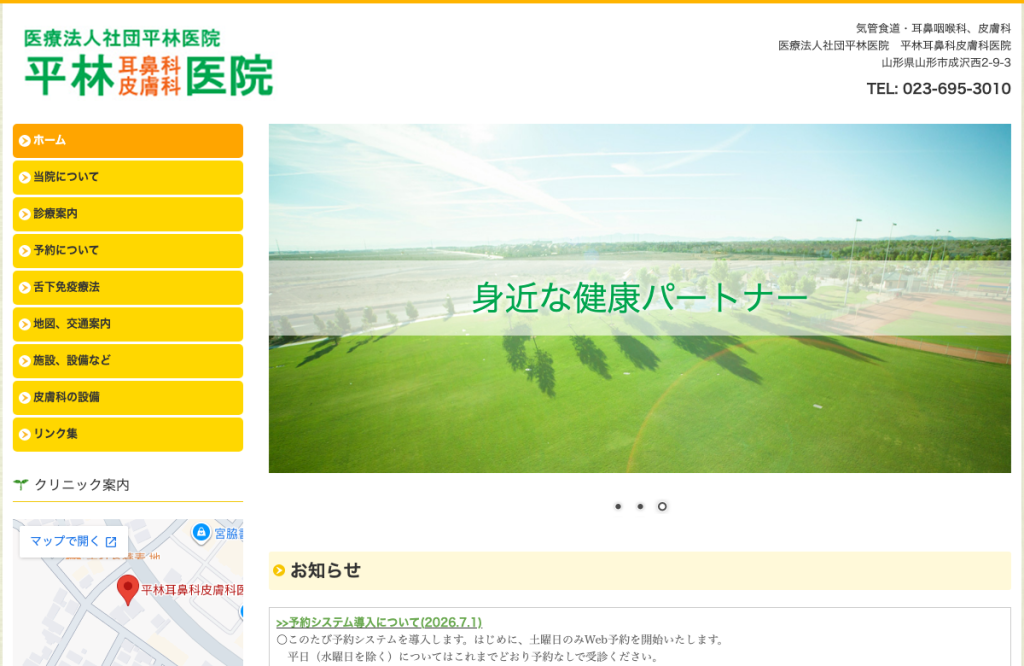
Task: Click the red map pin marker
Action: [128, 590]
